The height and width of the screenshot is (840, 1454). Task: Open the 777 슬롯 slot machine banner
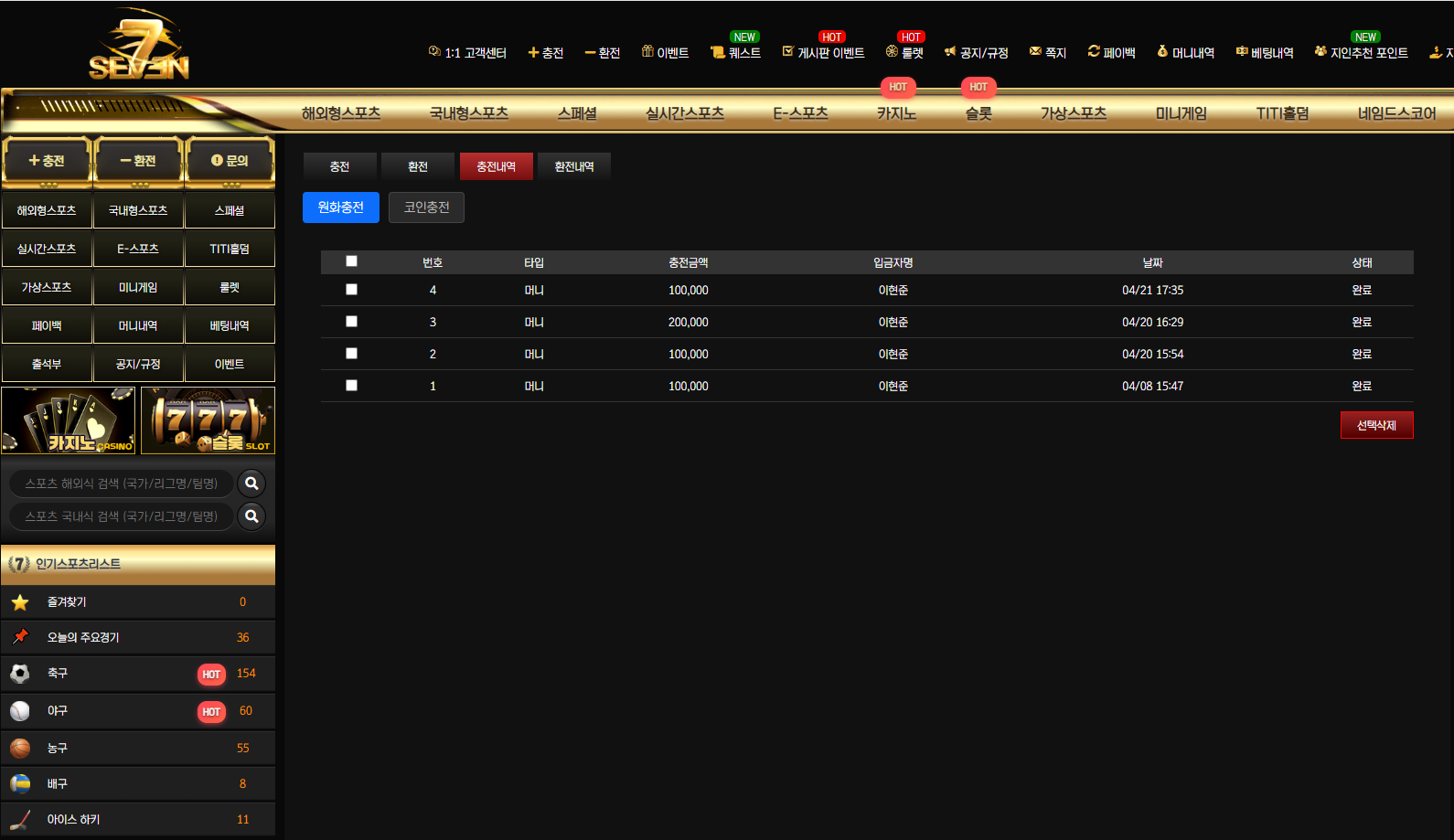(208, 420)
